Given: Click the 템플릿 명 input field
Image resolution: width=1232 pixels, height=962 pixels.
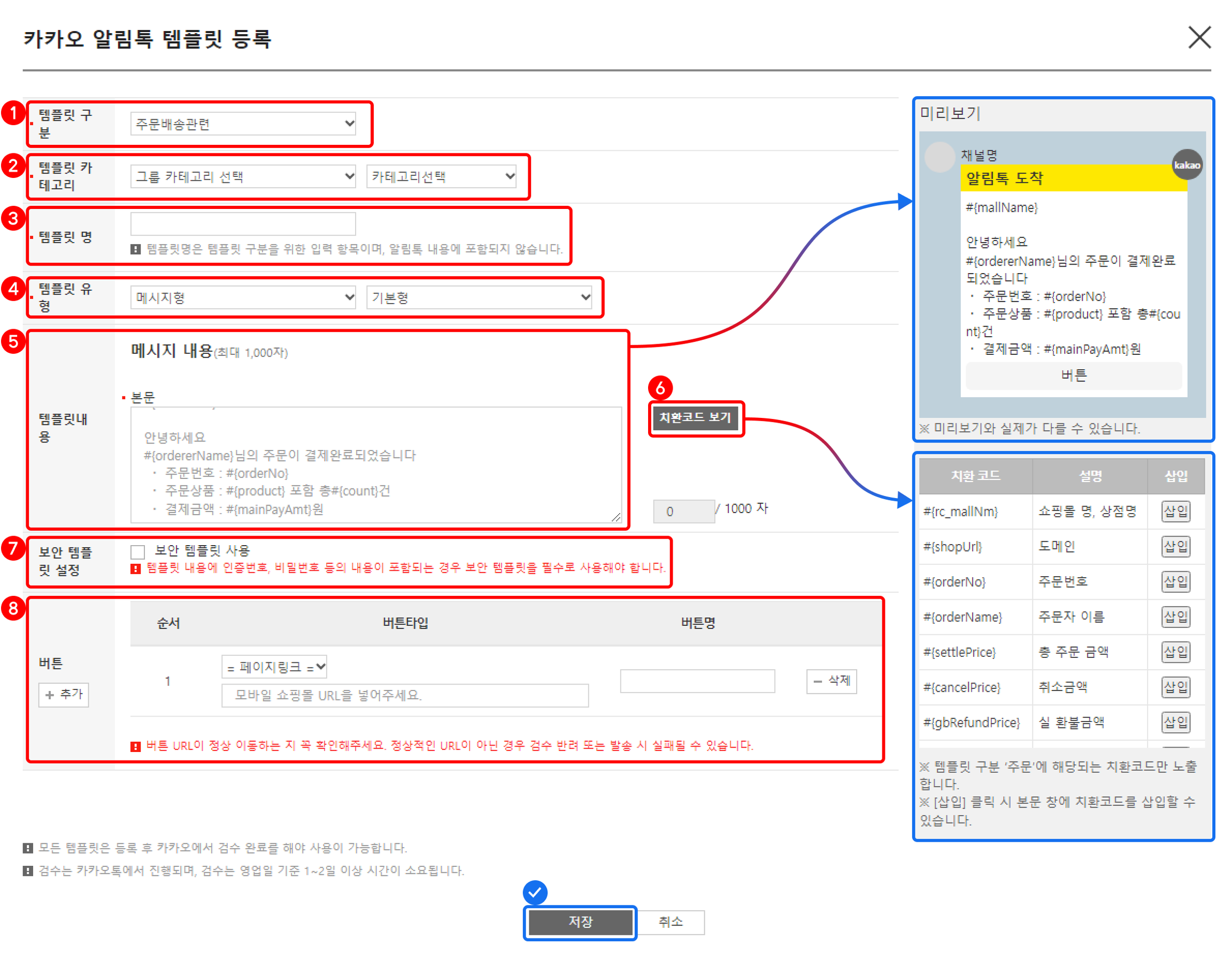Looking at the screenshot, I should [x=243, y=224].
